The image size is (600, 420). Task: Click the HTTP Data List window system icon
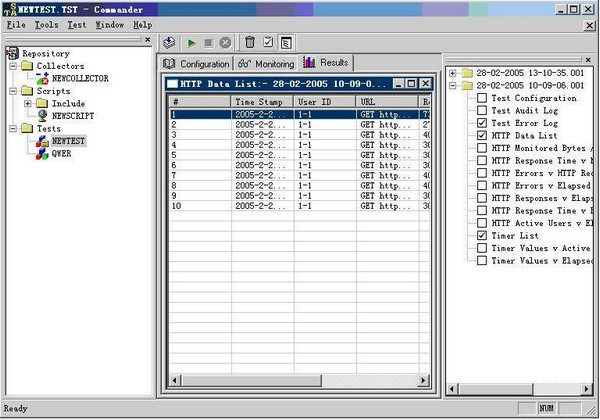click(x=173, y=83)
